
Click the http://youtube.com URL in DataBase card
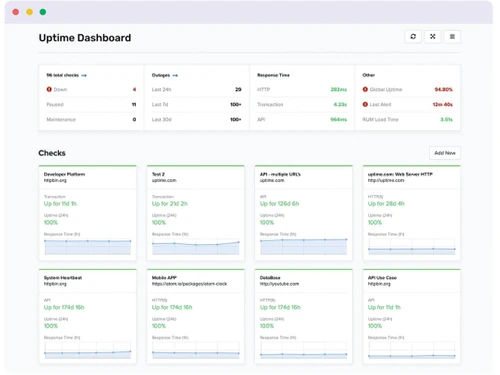point(279,284)
